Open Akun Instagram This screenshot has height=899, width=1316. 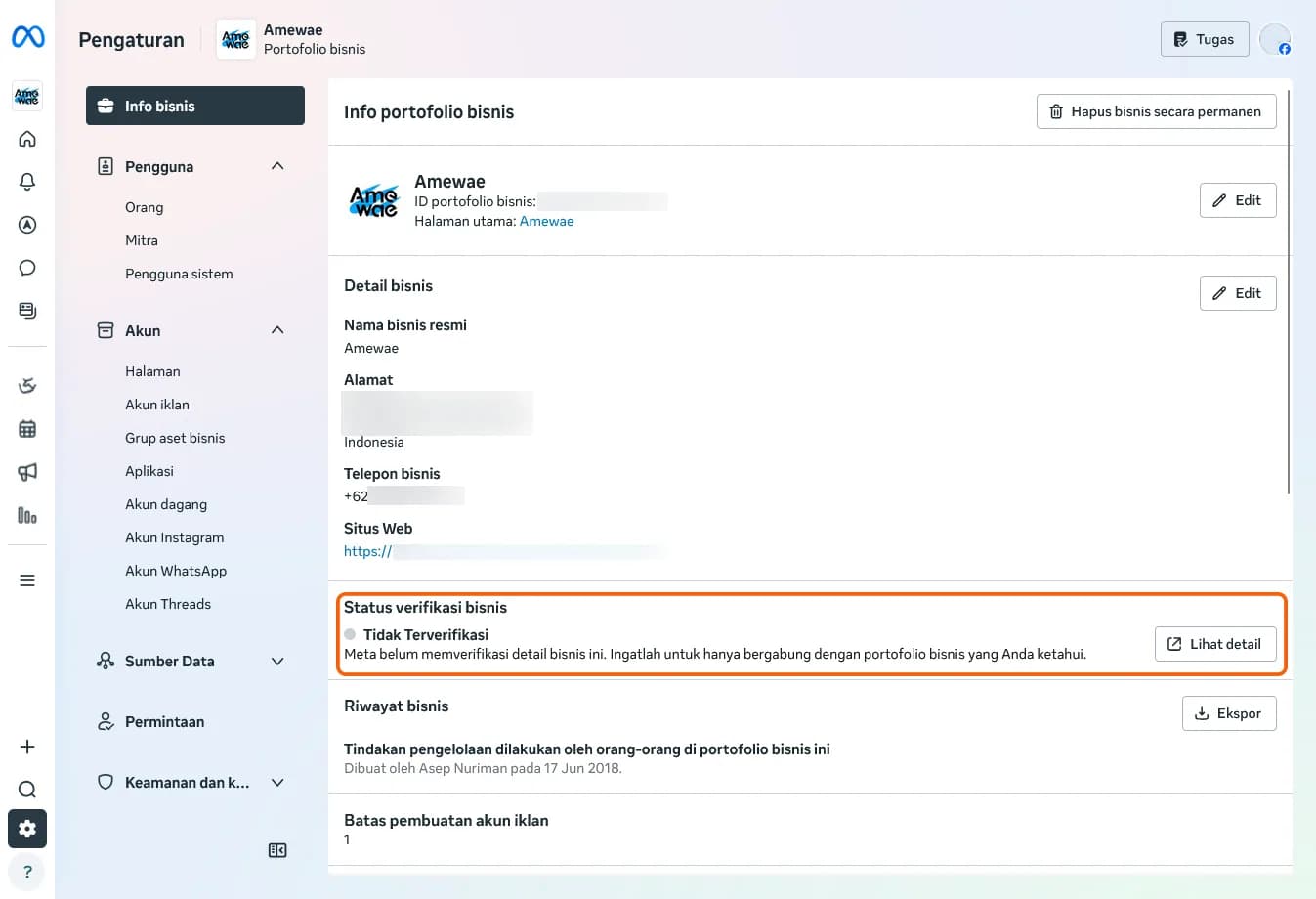(174, 537)
